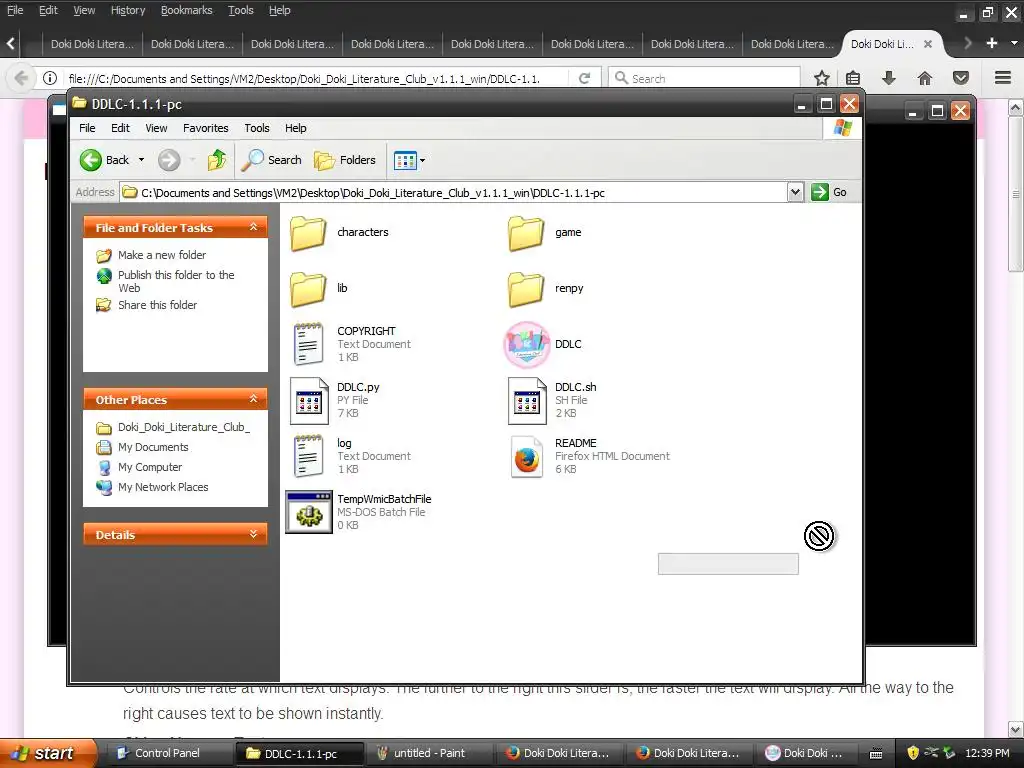Open the game folder icon

[526, 233]
